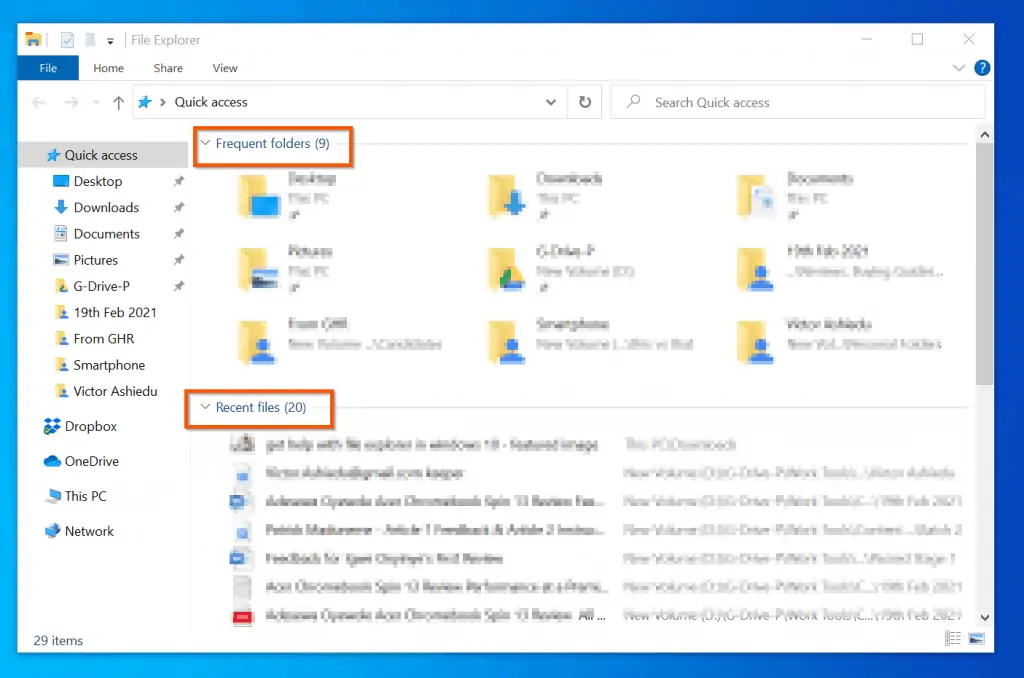Click the Frequent folders (9) heading
Image resolution: width=1024 pixels, height=678 pixels.
point(272,143)
